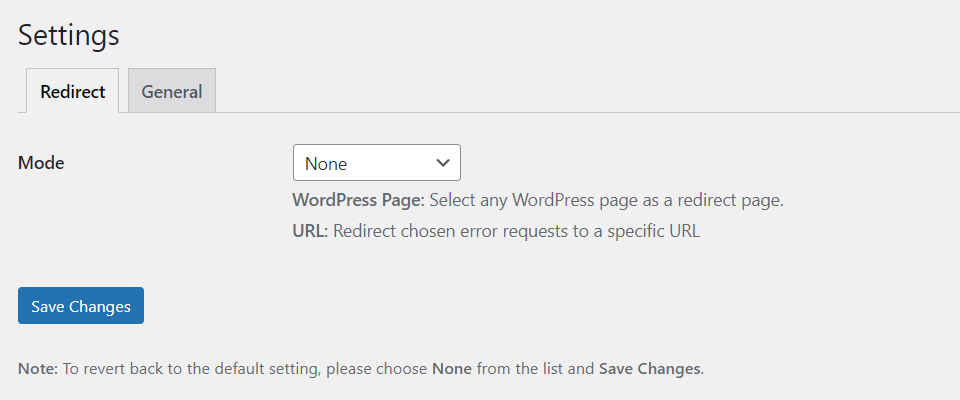Image resolution: width=960 pixels, height=400 pixels.
Task: Click 'please choose' in the note
Action: point(382,368)
